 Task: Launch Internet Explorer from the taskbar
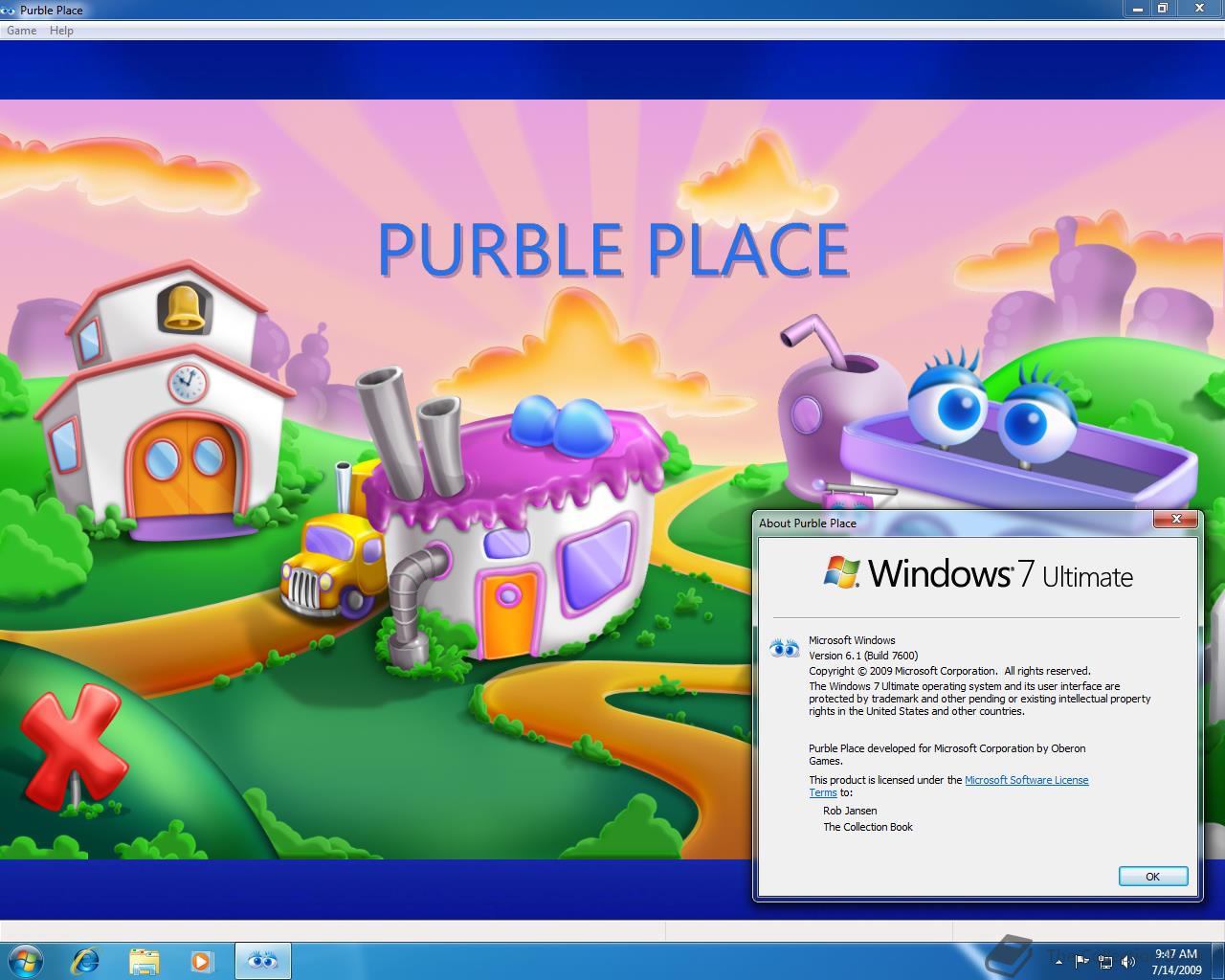pyautogui.click(x=85, y=960)
